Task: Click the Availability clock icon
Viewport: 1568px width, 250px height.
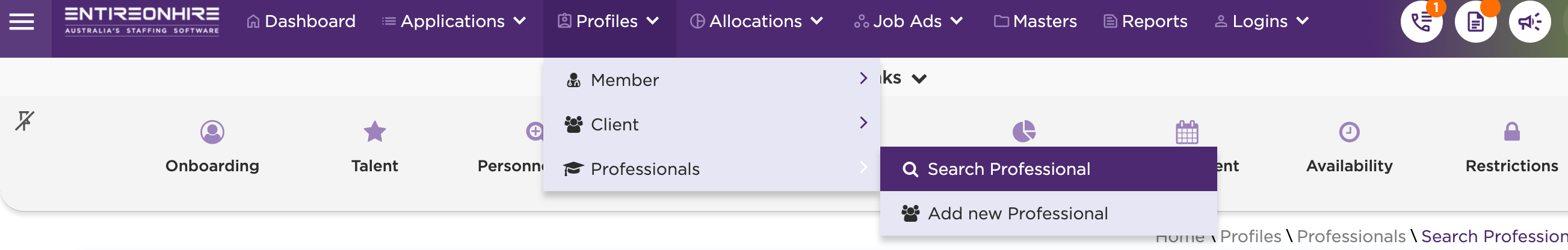Action: tap(1349, 132)
